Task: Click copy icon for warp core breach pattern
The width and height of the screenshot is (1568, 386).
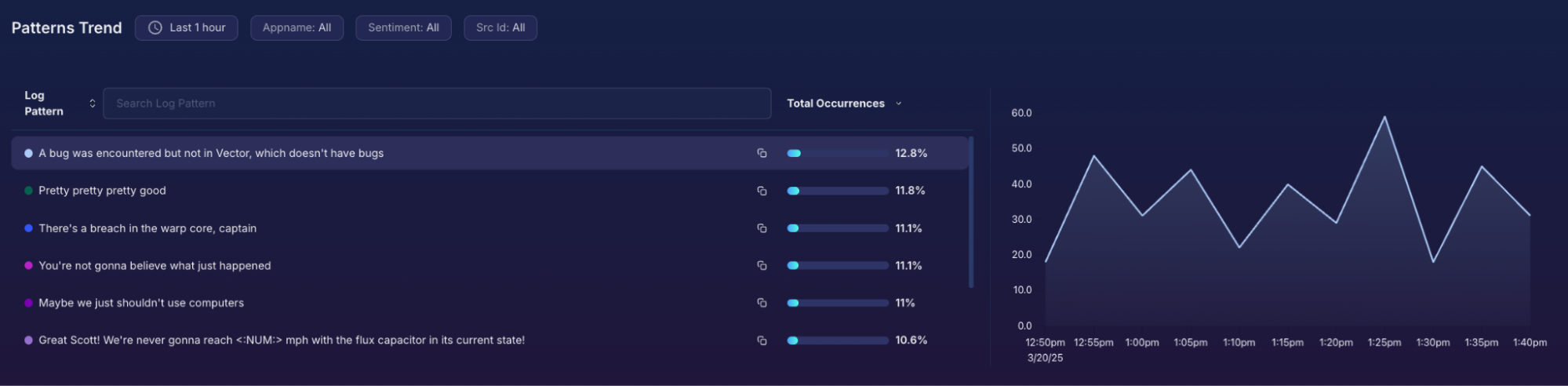Action: tap(761, 228)
